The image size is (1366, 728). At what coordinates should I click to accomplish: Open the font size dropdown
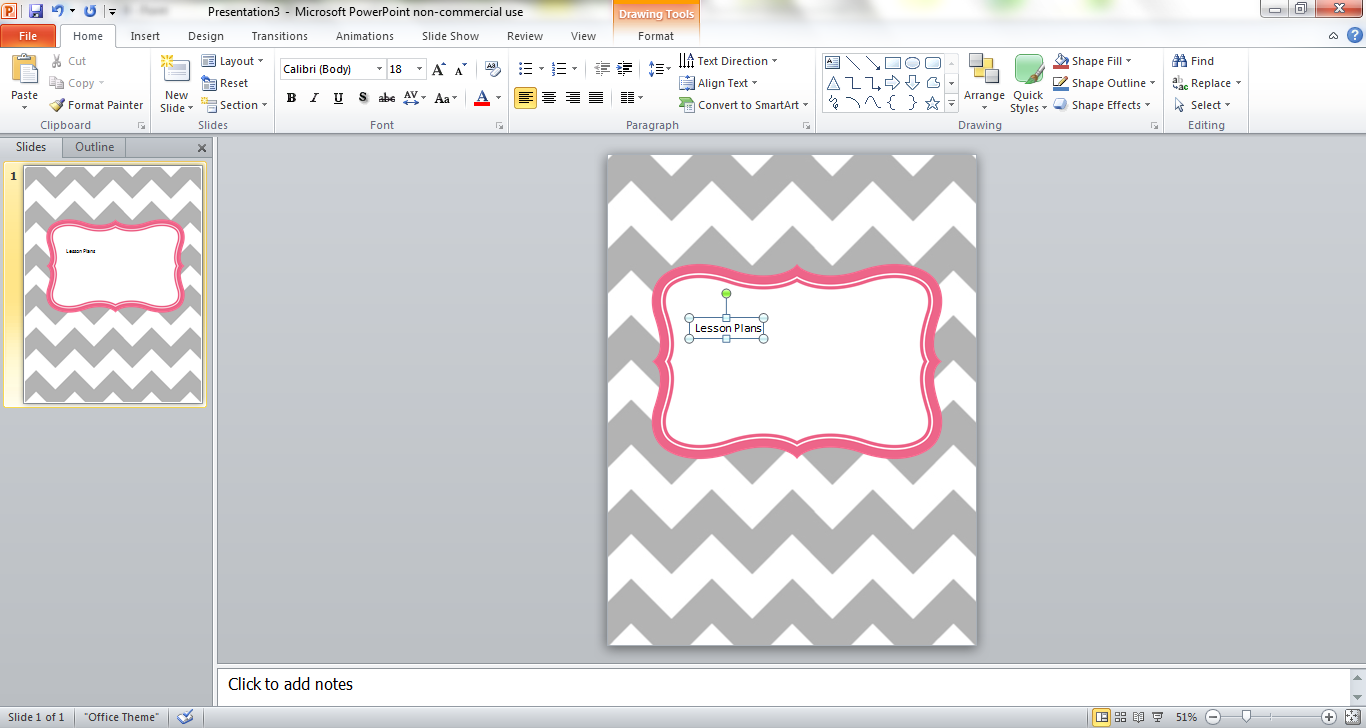tap(420, 69)
